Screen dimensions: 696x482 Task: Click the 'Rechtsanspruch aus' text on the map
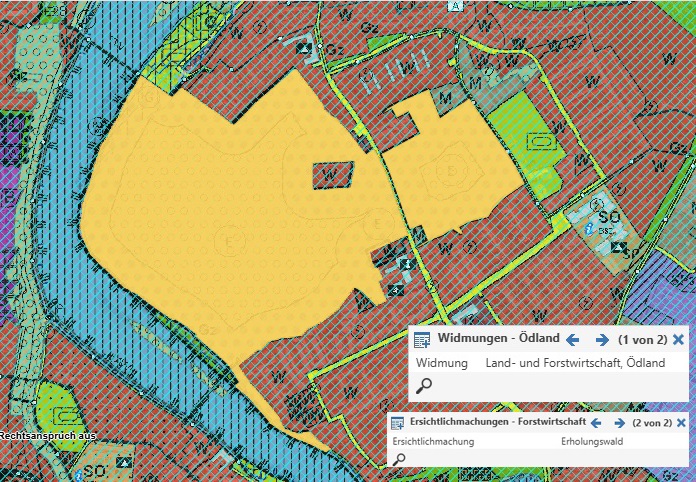pyautogui.click(x=47, y=437)
